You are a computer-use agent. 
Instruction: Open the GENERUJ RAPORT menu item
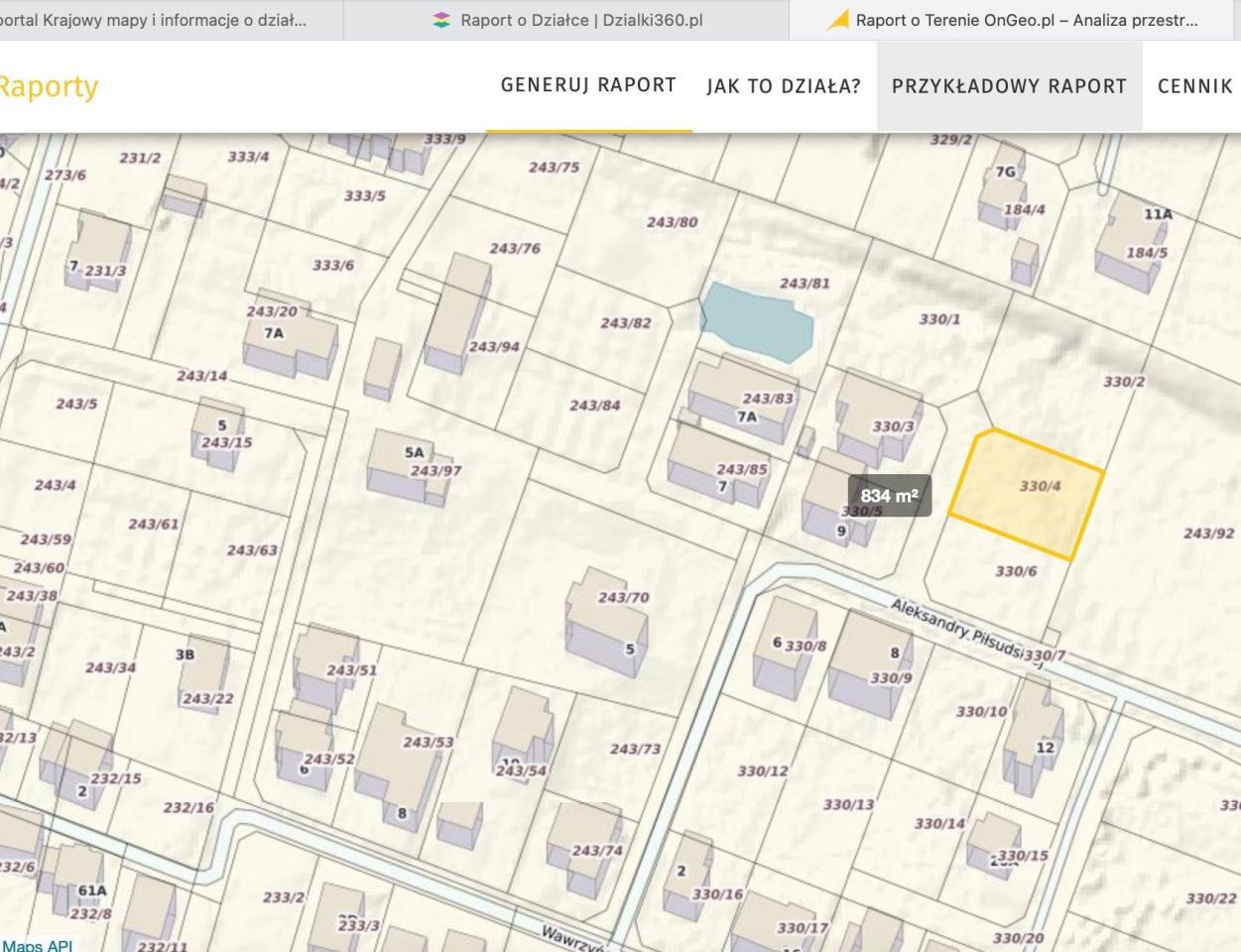pyautogui.click(x=588, y=85)
